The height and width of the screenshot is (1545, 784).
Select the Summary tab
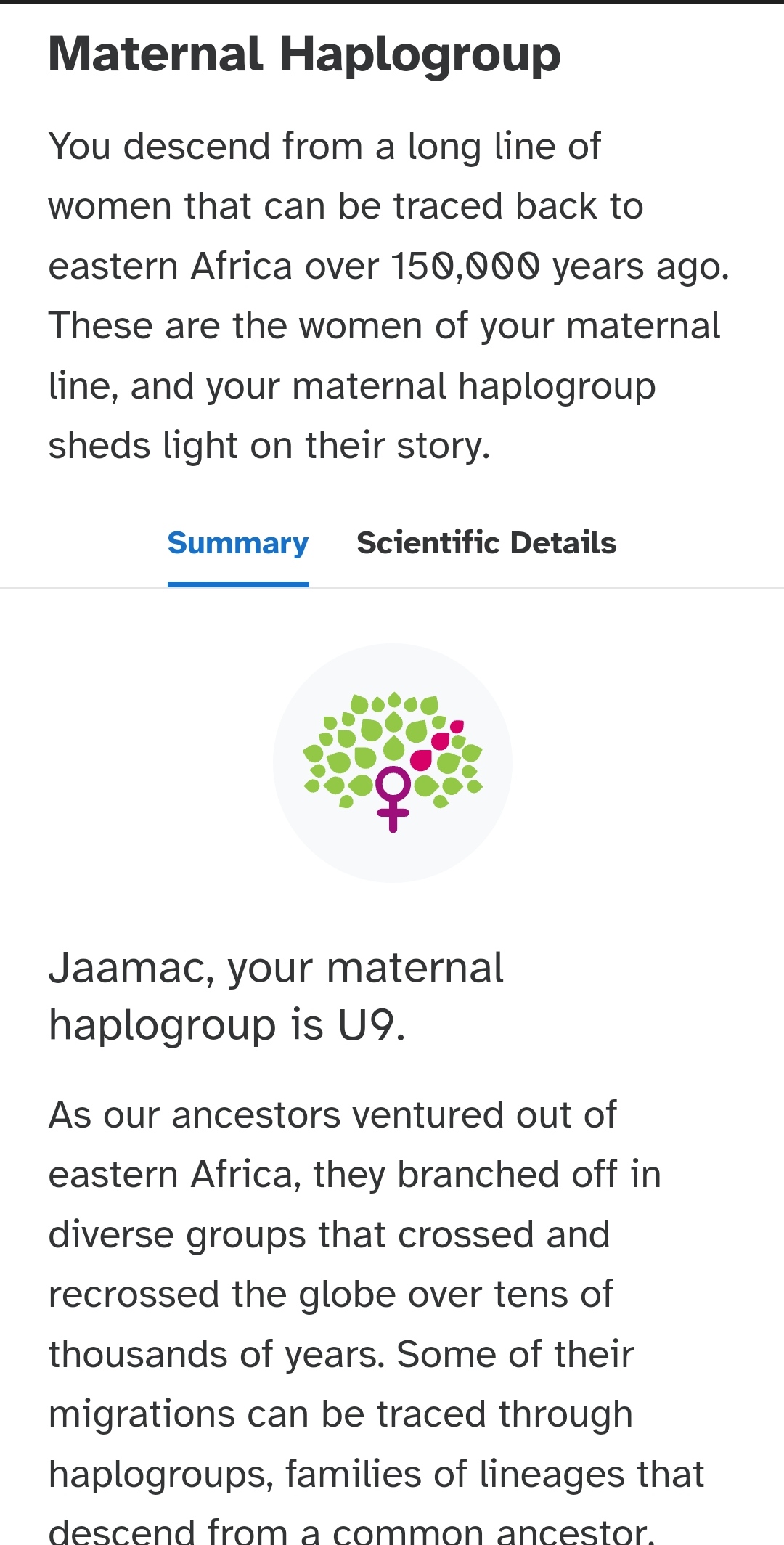(x=238, y=544)
